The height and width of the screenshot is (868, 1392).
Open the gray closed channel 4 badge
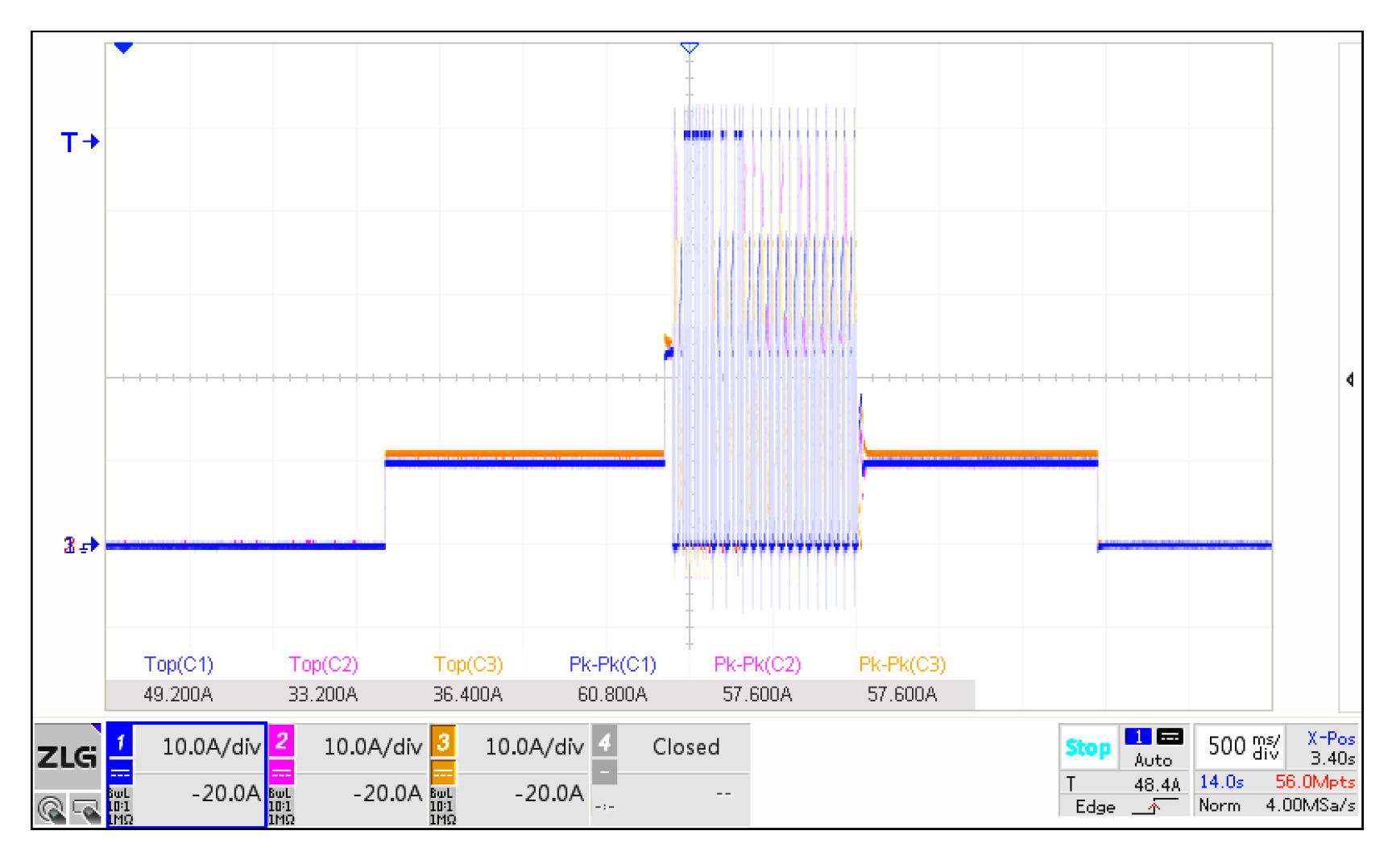605,741
